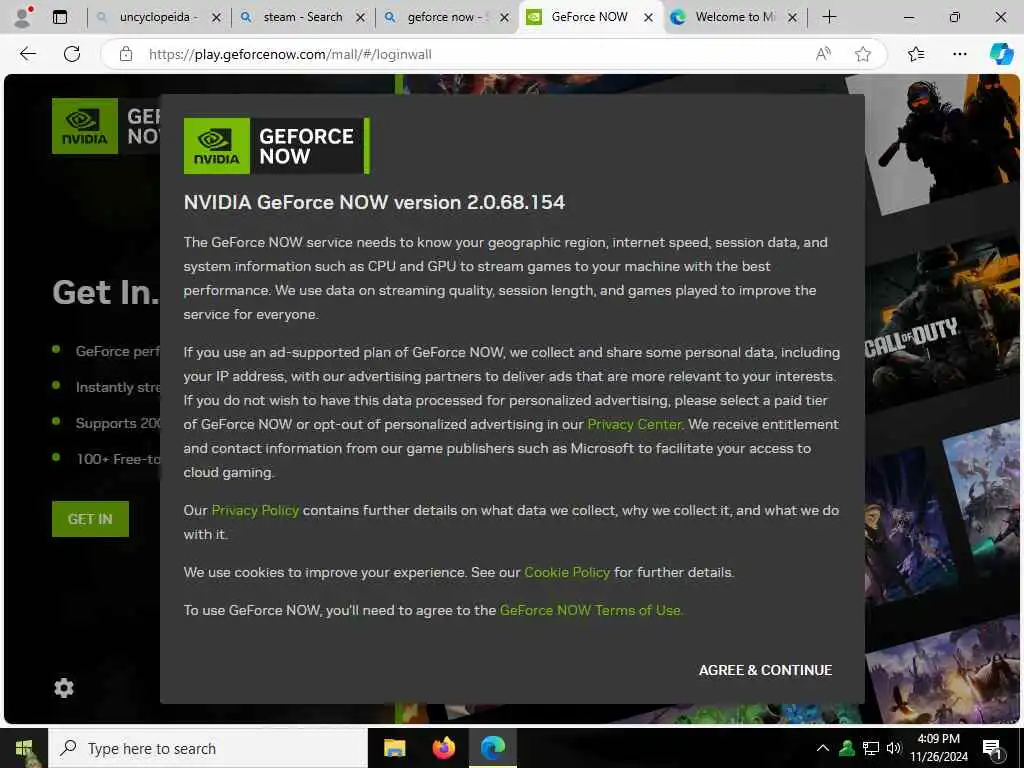Image resolution: width=1024 pixels, height=768 pixels.
Task: Close the GeForce NOW tab
Action: click(648, 18)
